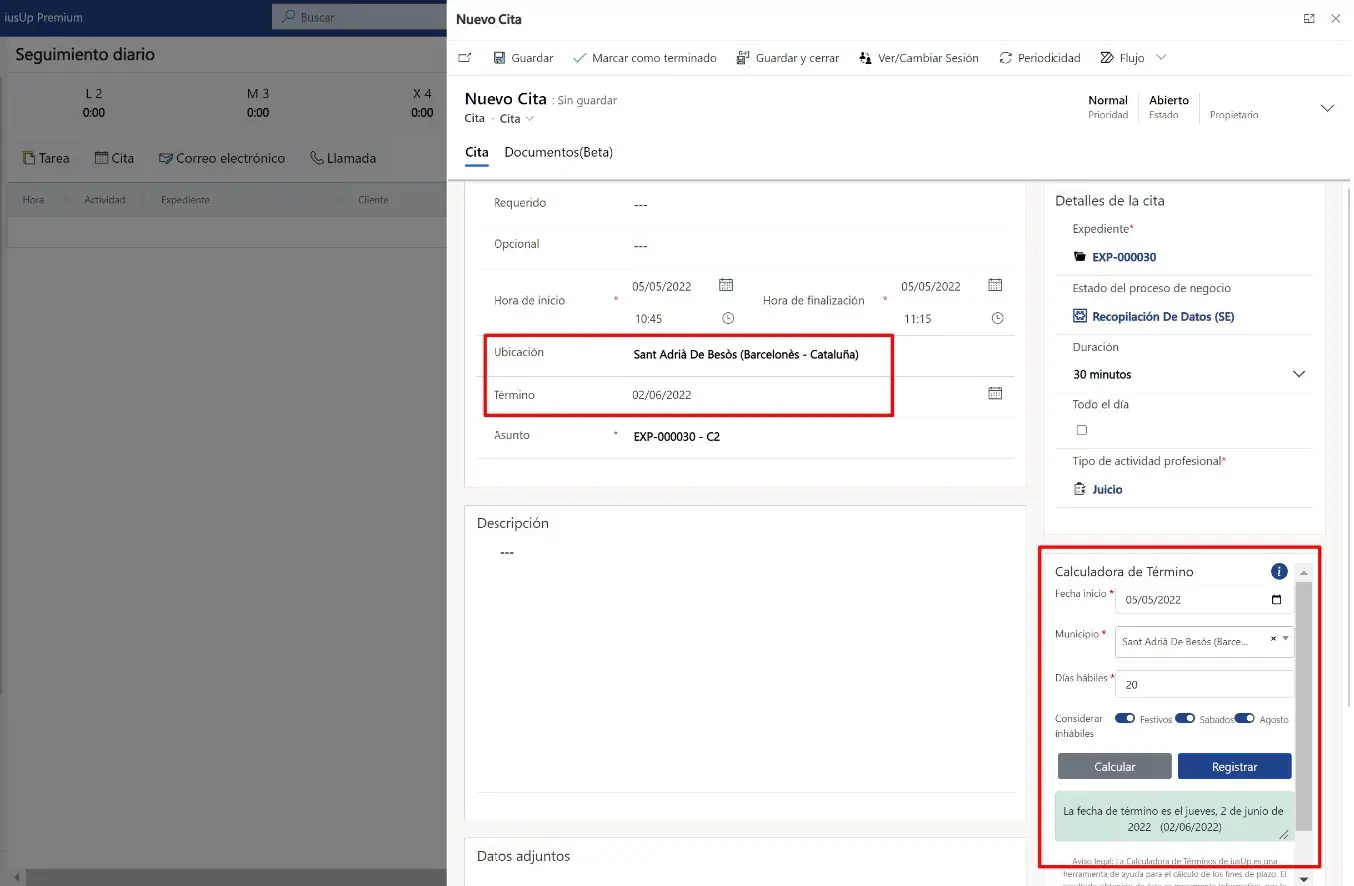
Task: Open clock picker for Hora de finalización
Action: 996,318
